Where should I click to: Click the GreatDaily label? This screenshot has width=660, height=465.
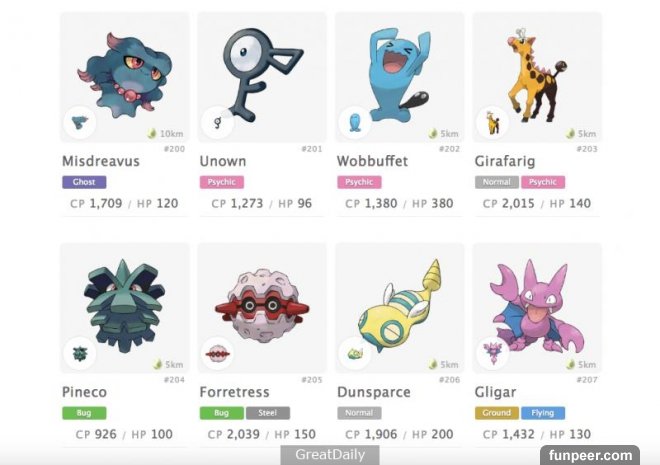click(x=330, y=455)
